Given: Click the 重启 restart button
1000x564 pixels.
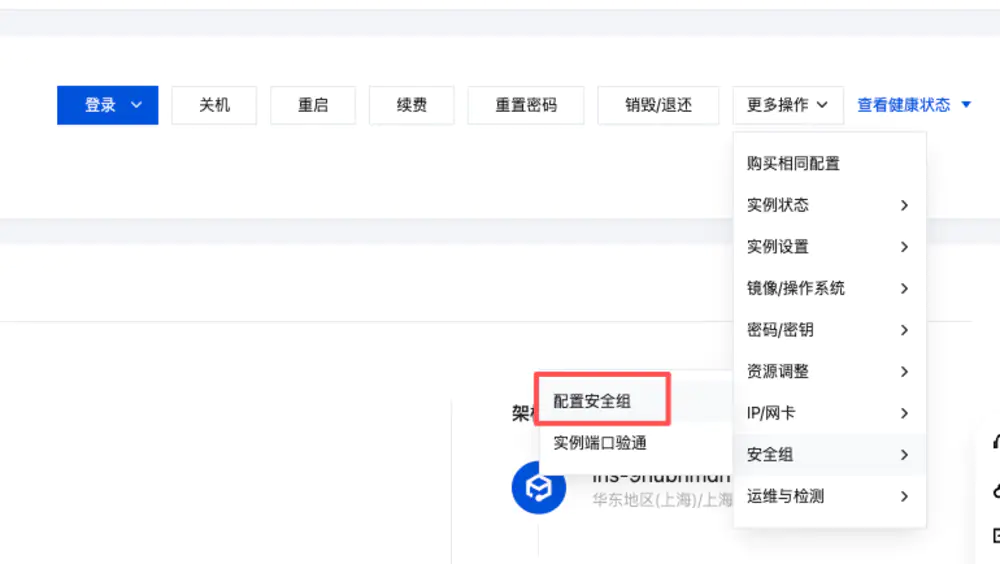Looking at the screenshot, I should (x=313, y=105).
